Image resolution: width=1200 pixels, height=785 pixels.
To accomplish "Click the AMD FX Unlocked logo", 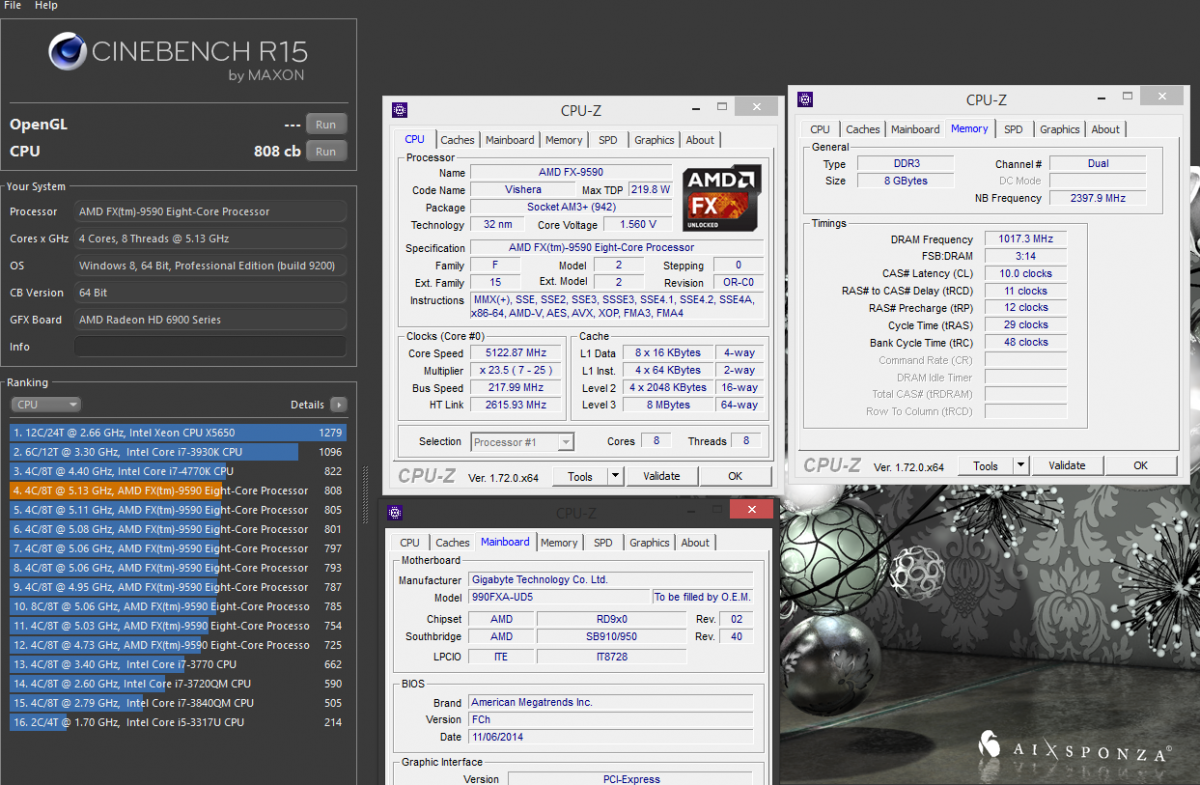I will (723, 199).
